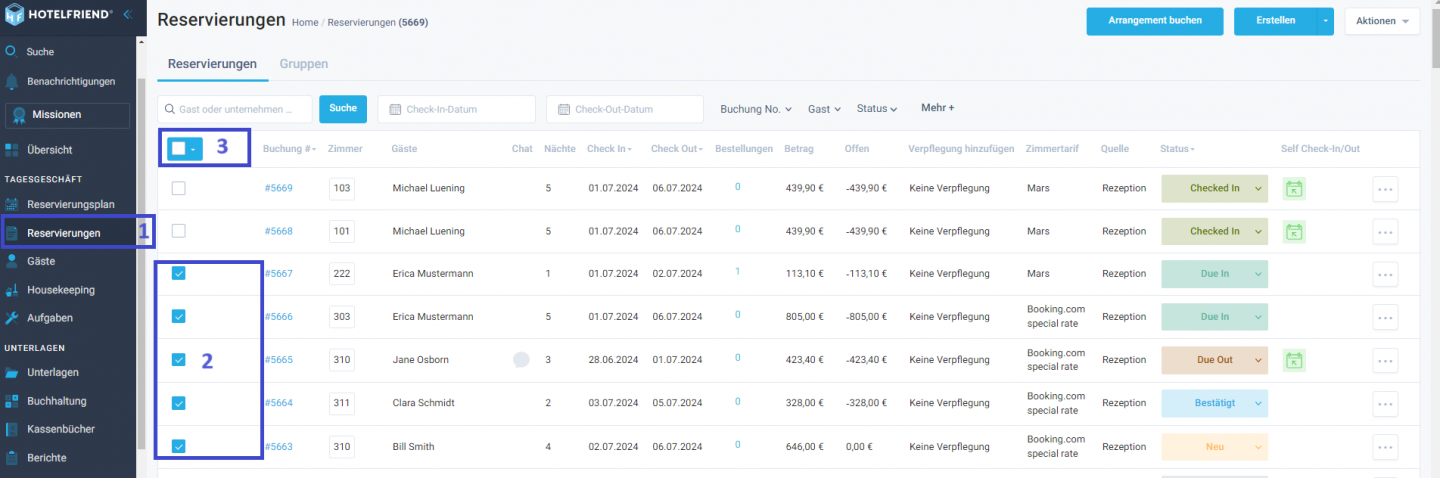Screen dimensions: 1440x478
Task: Open the three-dots menu for booking #5667
Action: click(1385, 274)
